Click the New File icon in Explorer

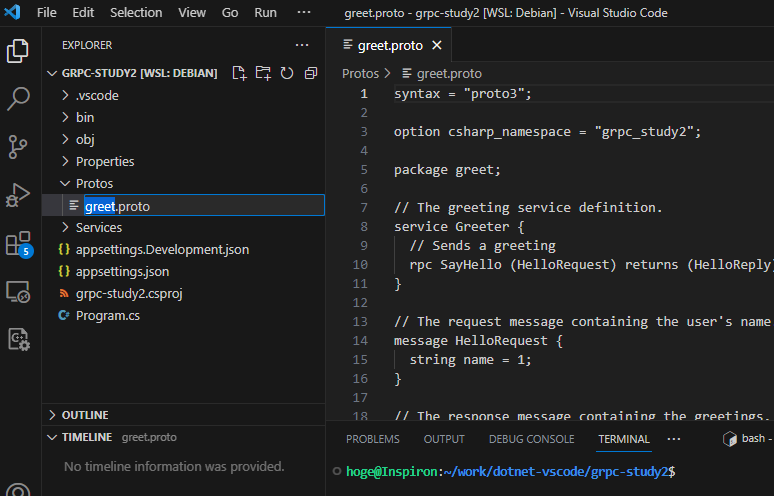click(239, 73)
